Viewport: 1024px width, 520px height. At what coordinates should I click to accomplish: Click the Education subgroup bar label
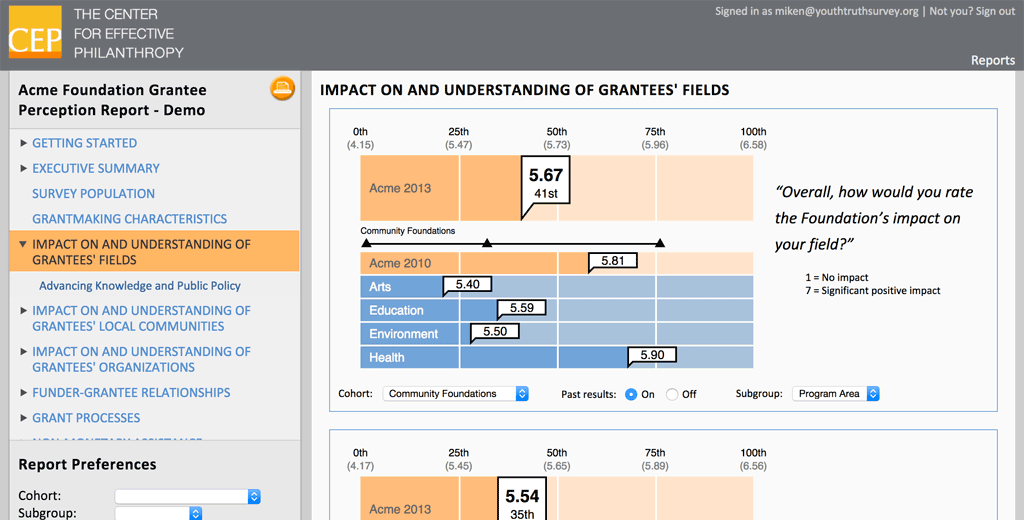396,310
